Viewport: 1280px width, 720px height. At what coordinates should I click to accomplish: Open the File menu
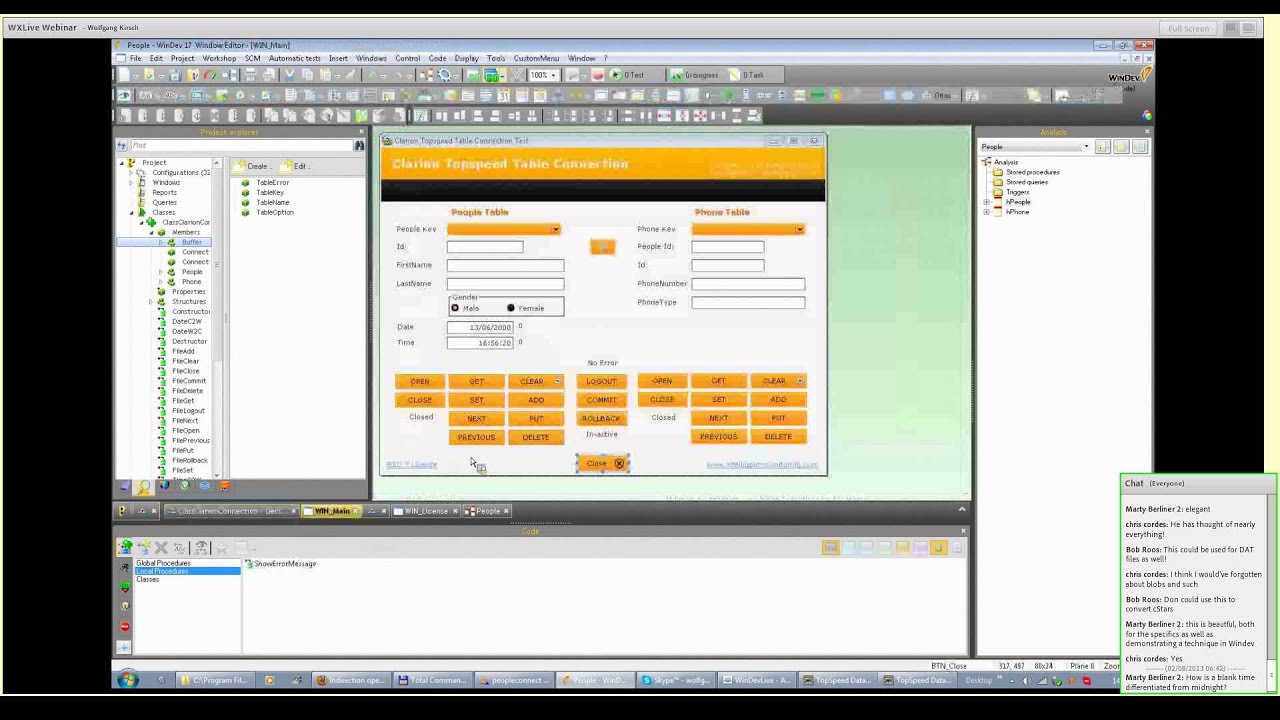pyautogui.click(x=135, y=59)
